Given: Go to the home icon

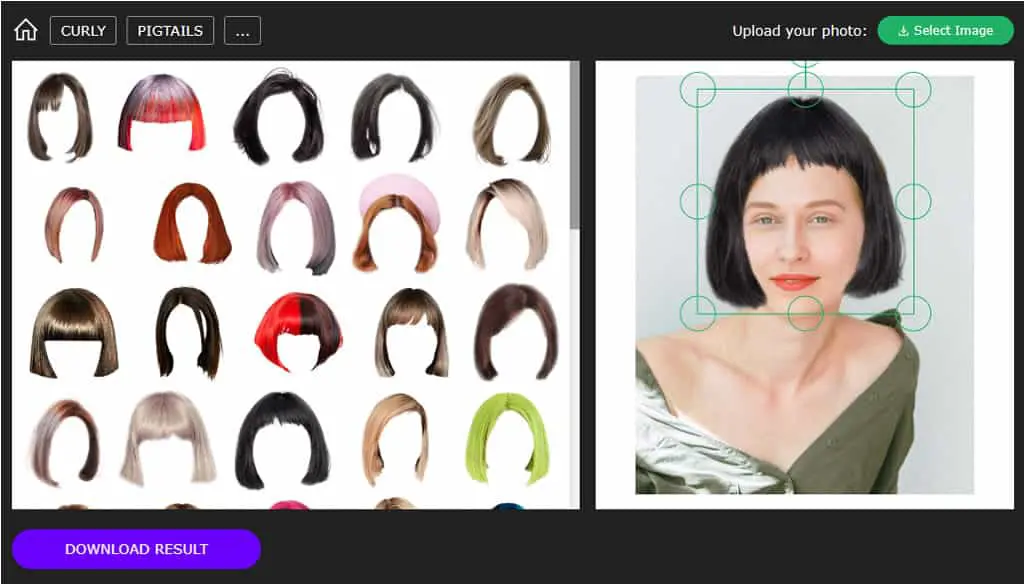Looking at the screenshot, I should (26, 30).
